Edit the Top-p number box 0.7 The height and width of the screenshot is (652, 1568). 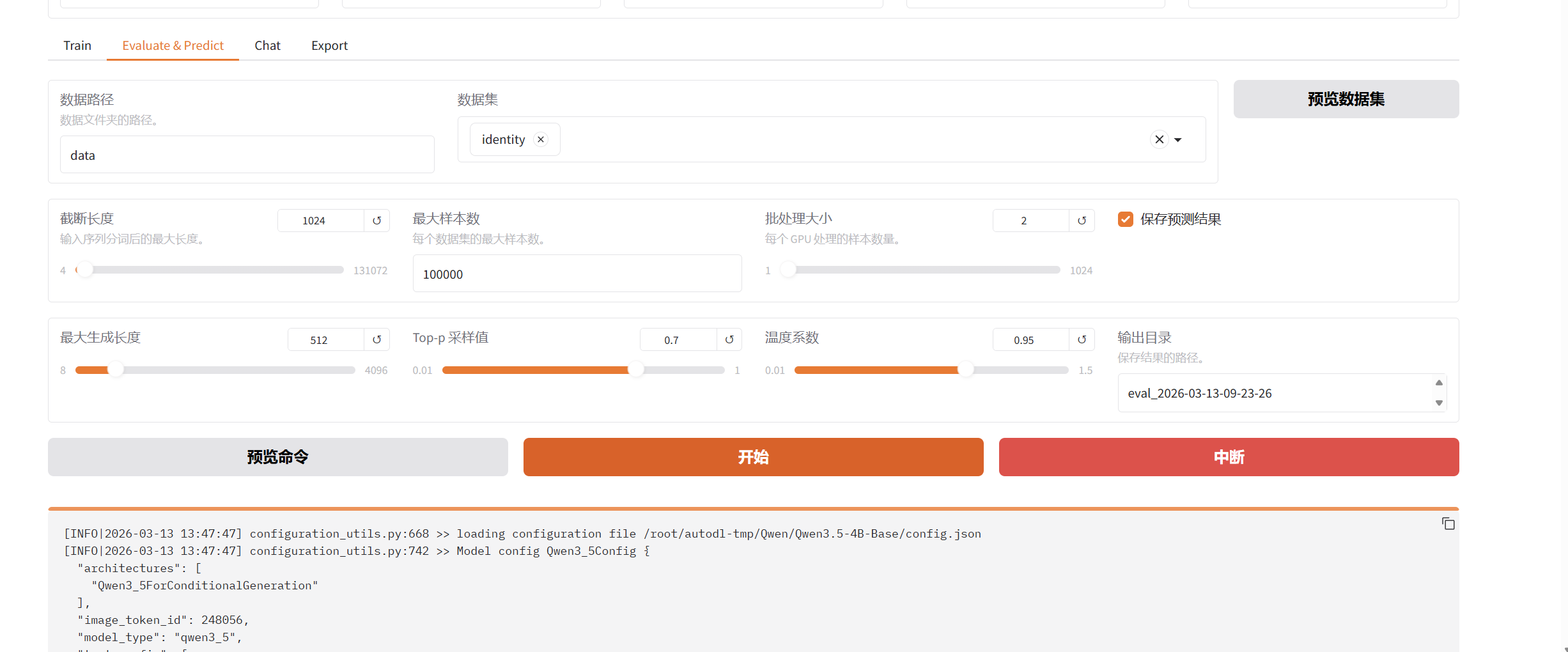(x=678, y=339)
